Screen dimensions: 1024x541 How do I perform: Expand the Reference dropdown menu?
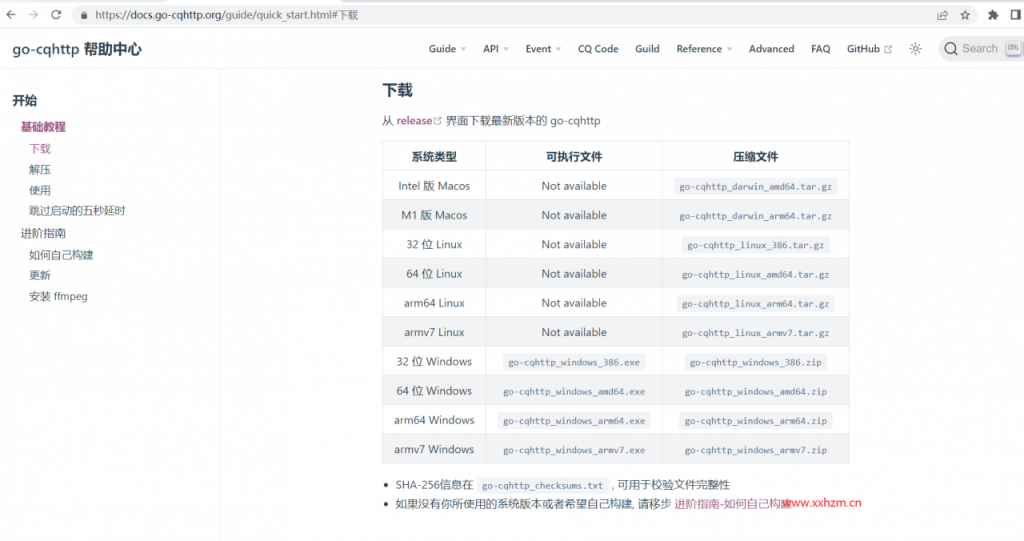pos(704,49)
